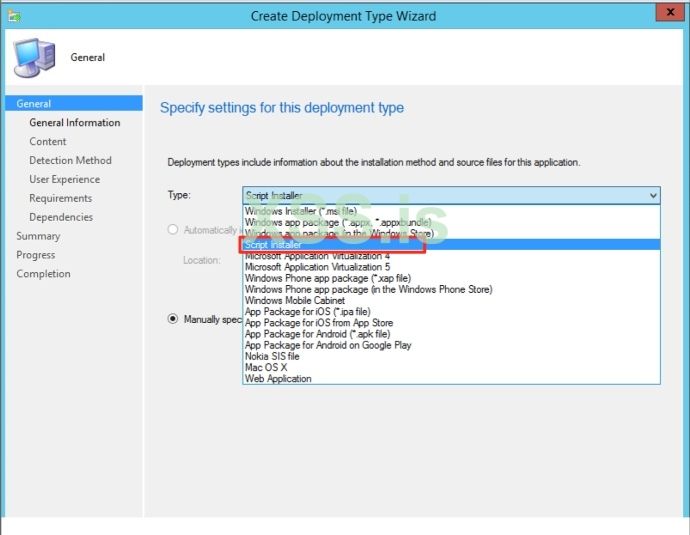Collapse the Type dropdown arrow

click(653, 195)
